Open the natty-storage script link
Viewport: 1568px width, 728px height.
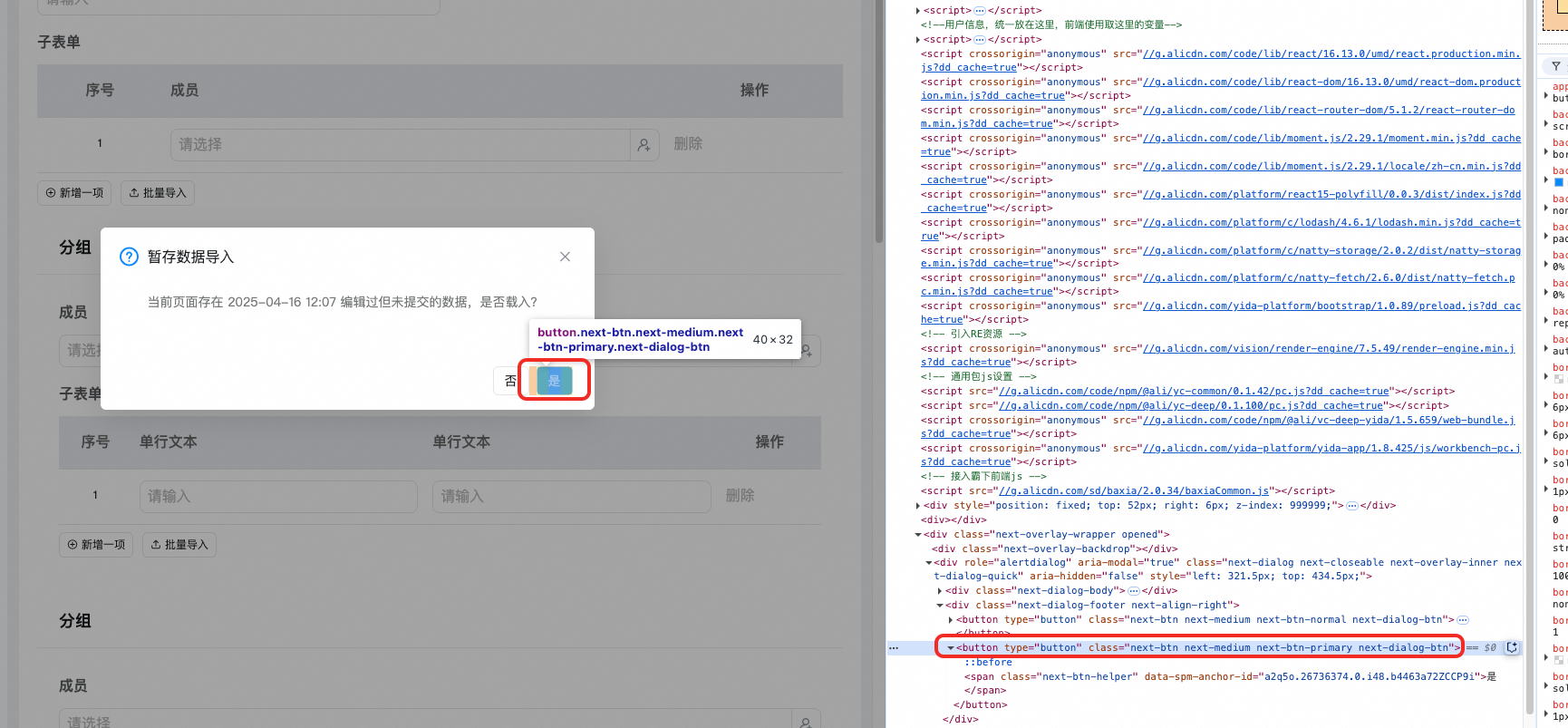1221,257
